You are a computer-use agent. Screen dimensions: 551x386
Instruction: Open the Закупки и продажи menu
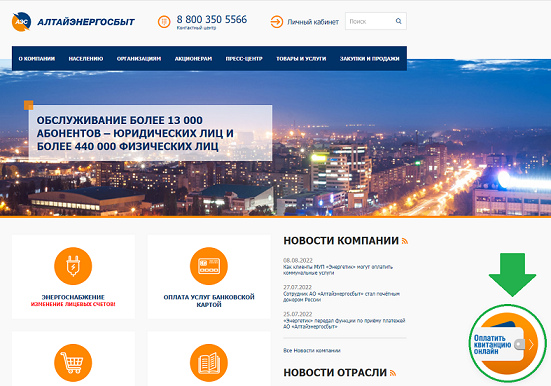369,59
